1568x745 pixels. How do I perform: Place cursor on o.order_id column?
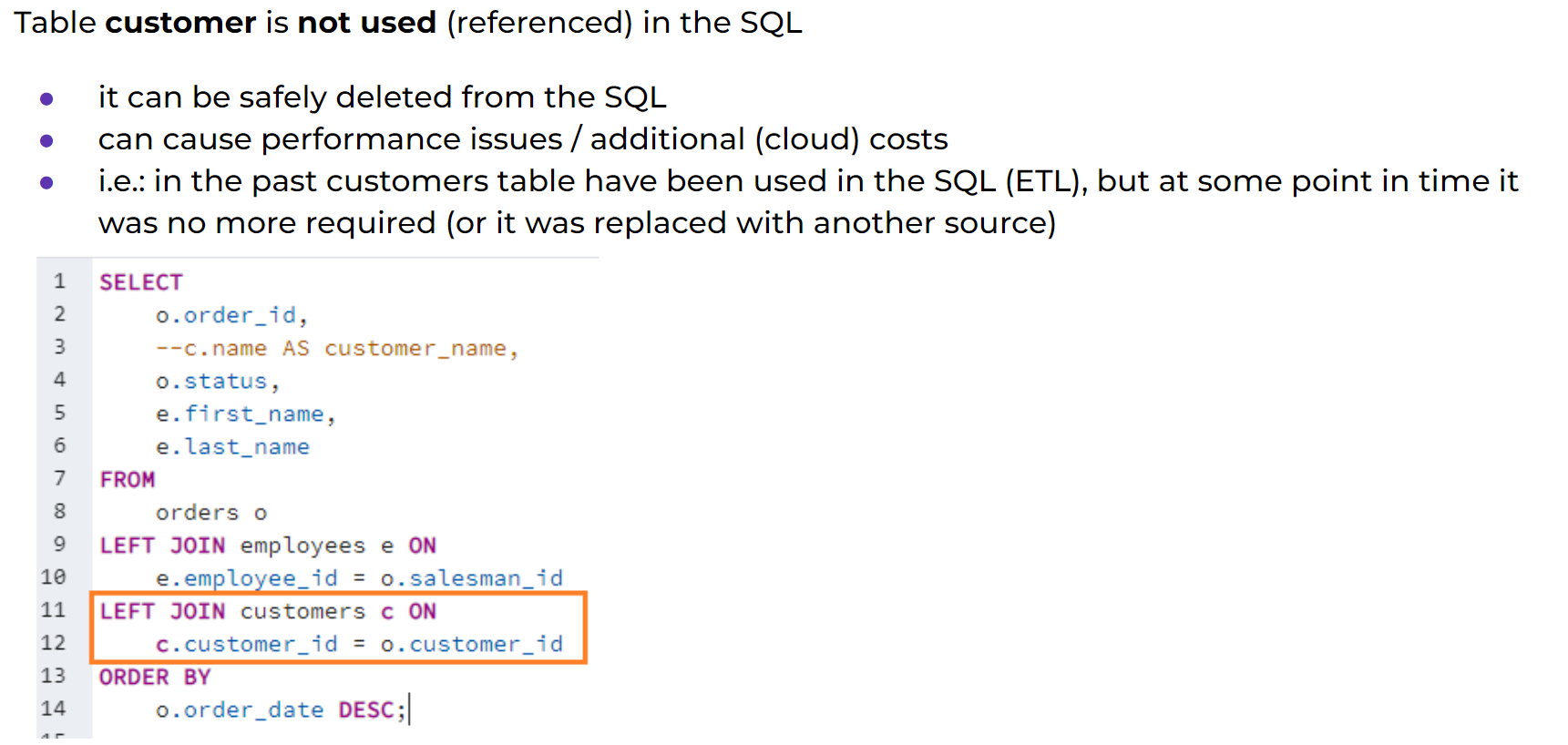tap(231, 316)
